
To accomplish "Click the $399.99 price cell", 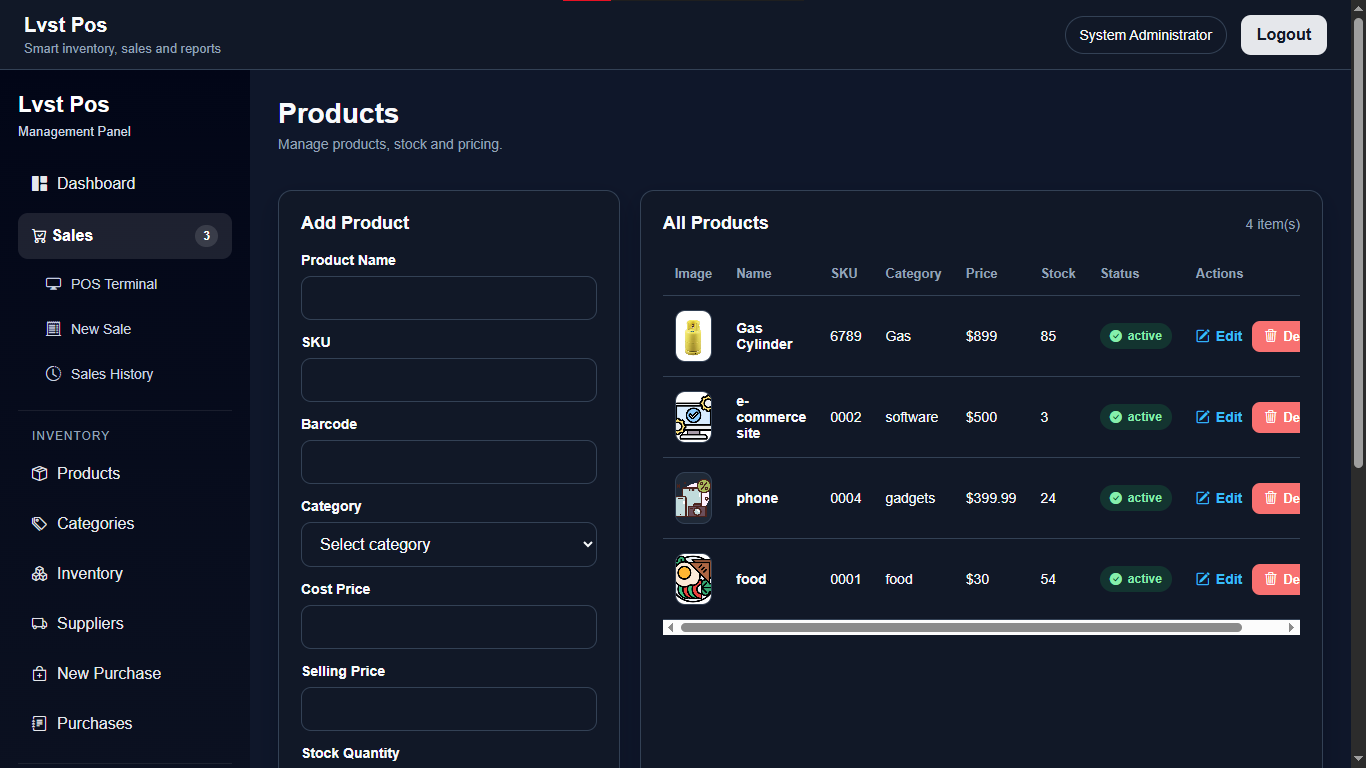I will coord(991,498).
